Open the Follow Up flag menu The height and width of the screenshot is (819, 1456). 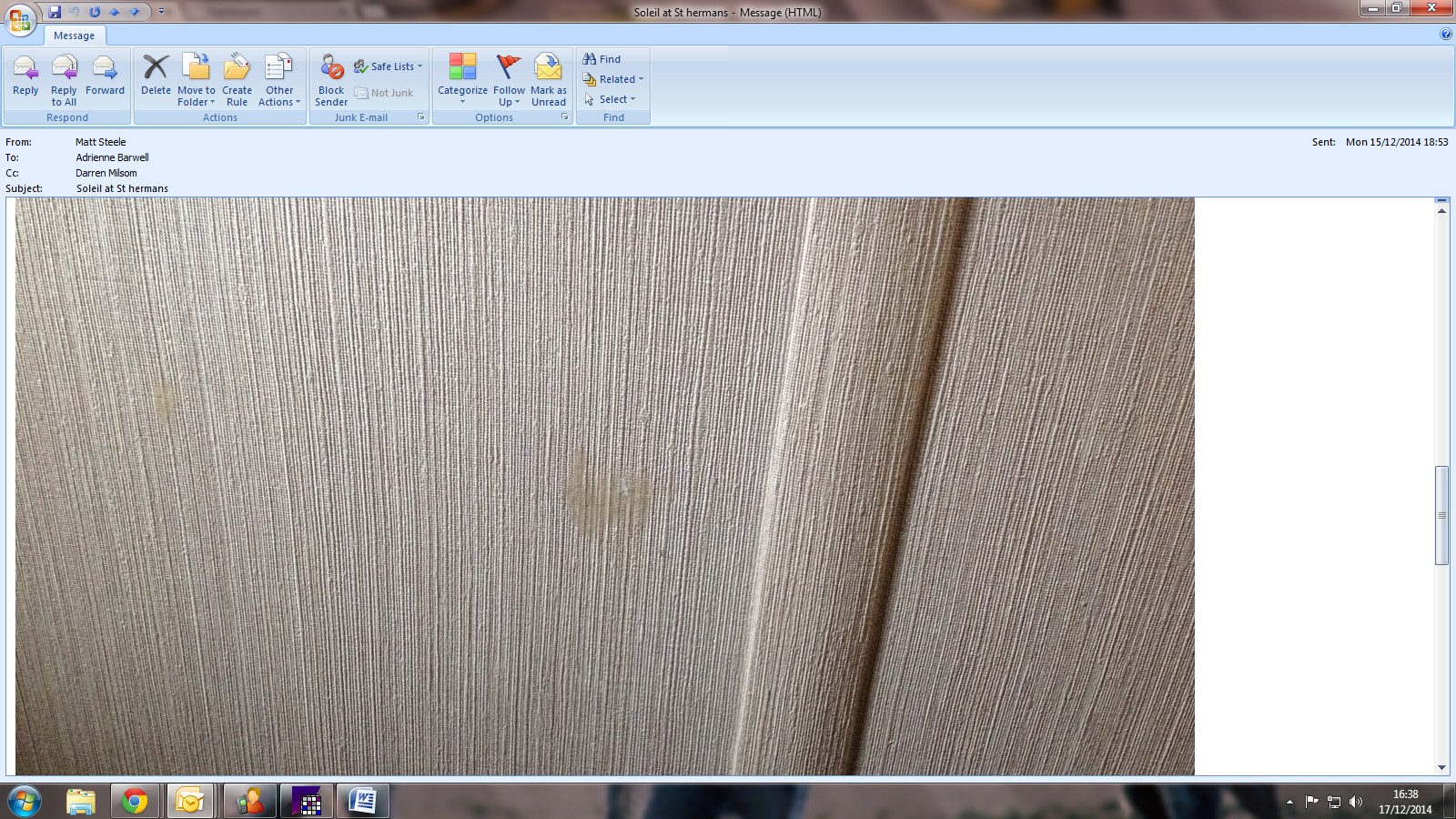(x=509, y=79)
